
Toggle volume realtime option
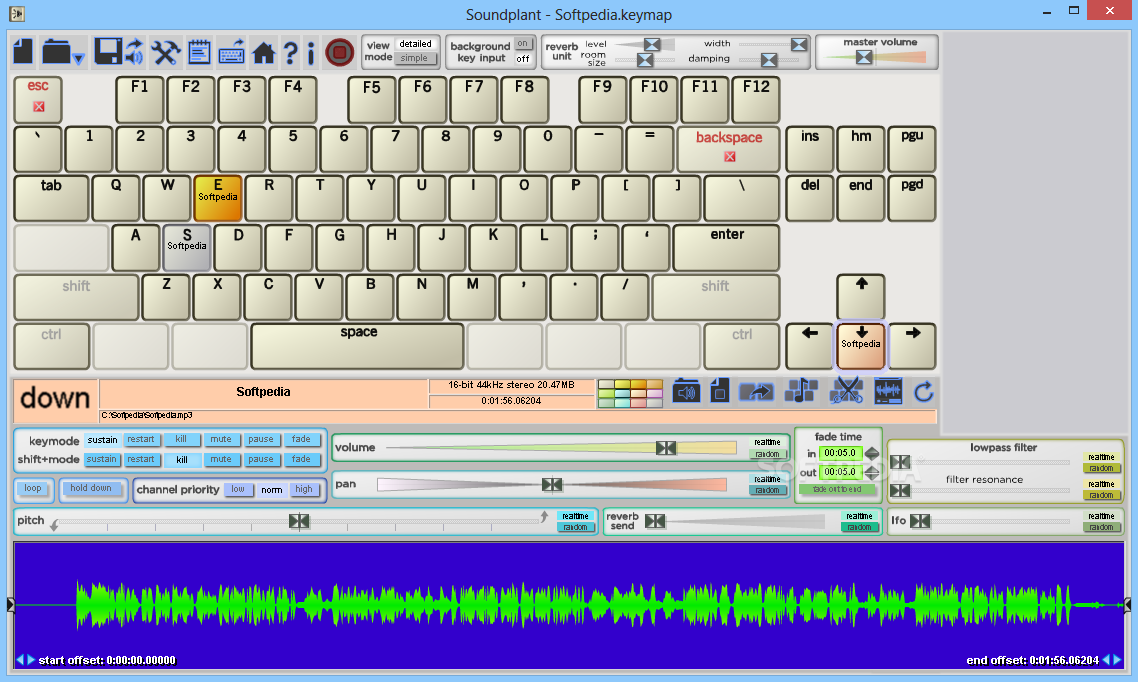coord(767,442)
